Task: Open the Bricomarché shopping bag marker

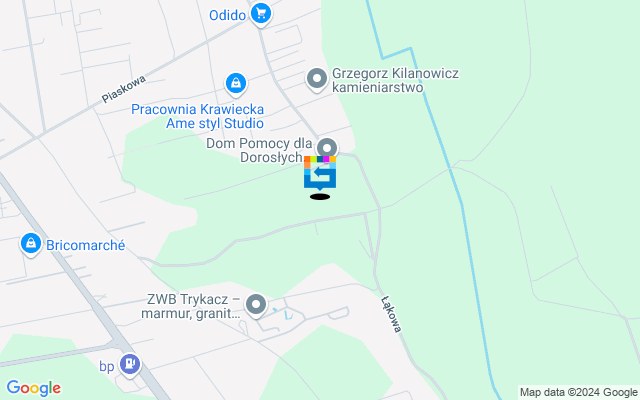Action: (x=31, y=244)
